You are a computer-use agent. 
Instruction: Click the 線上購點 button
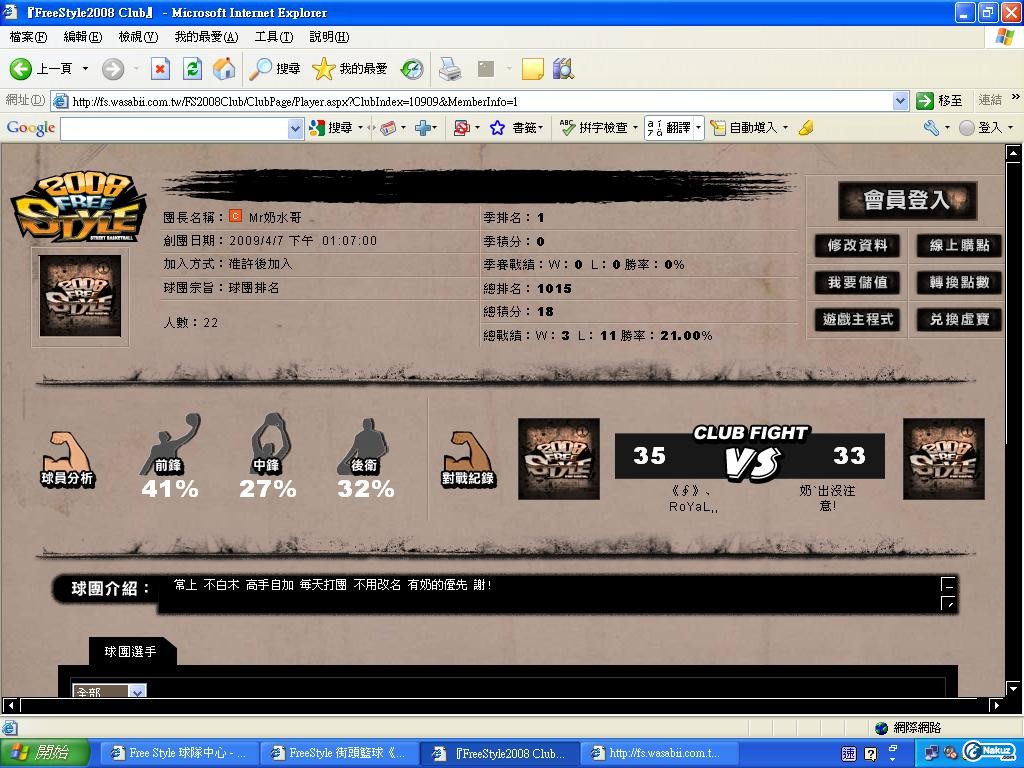point(959,246)
